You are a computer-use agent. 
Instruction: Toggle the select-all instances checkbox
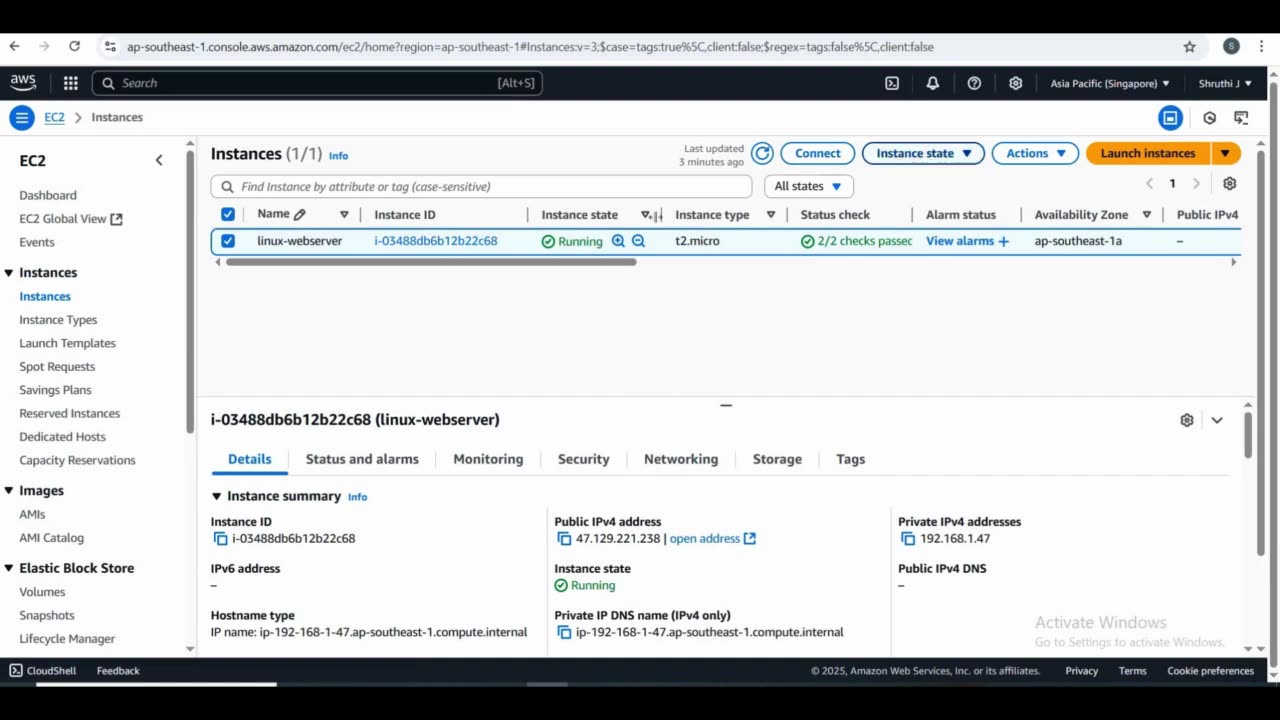pyautogui.click(x=228, y=214)
